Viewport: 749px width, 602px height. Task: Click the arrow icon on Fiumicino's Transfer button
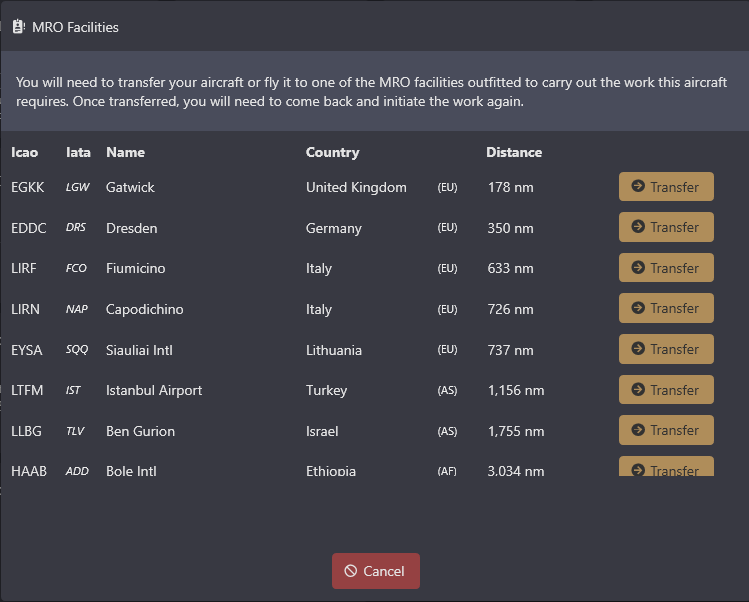(638, 268)
